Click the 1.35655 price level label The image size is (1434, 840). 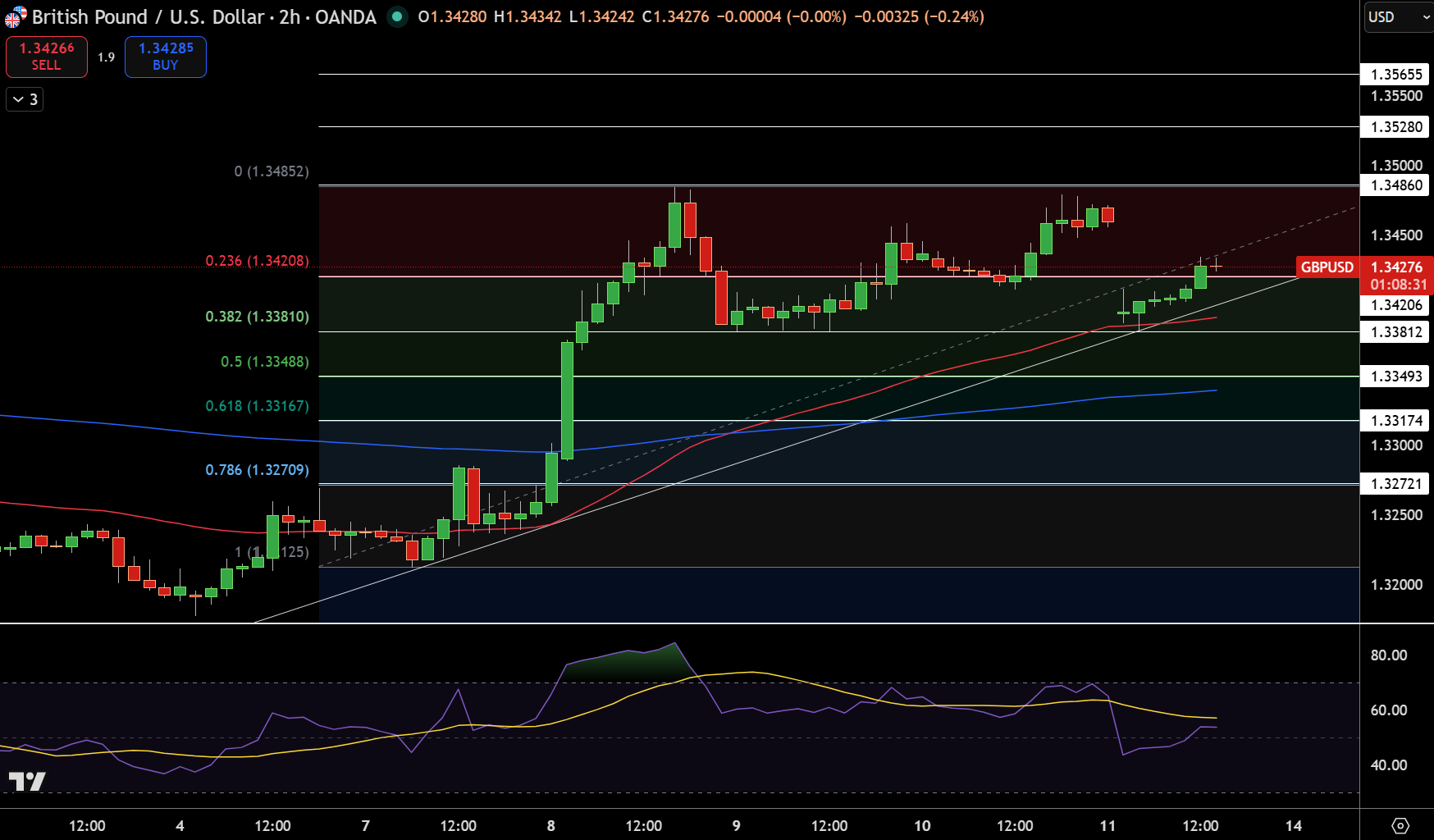click(1396, 75)
